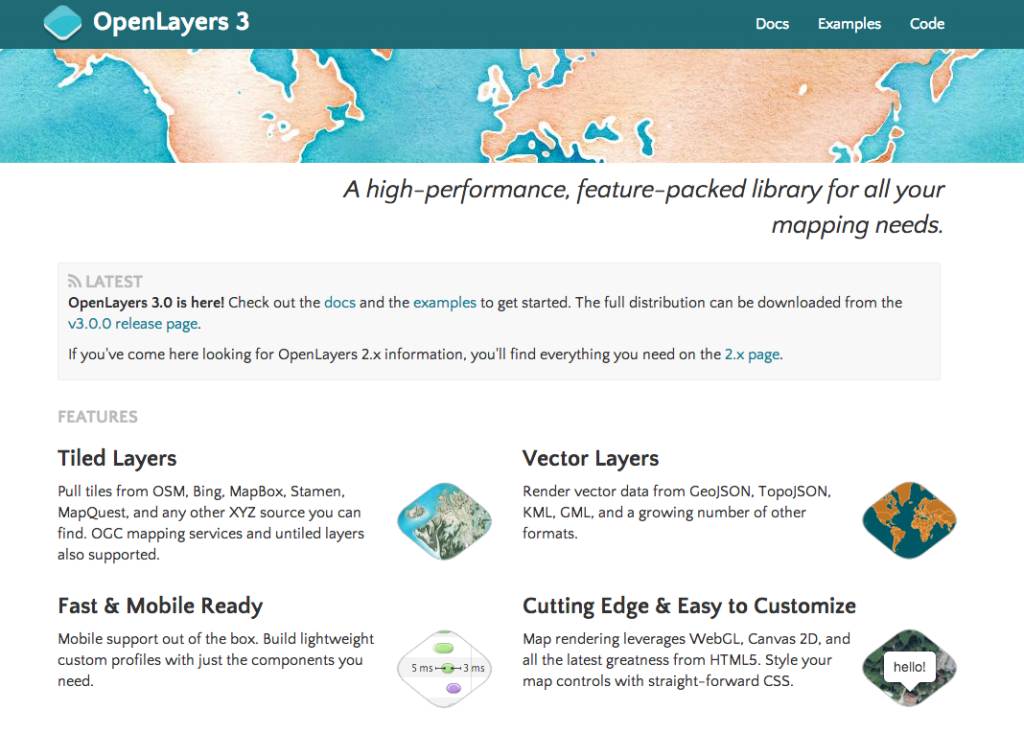
Task: Open the Docs navigation item
Action: point(772,24)
